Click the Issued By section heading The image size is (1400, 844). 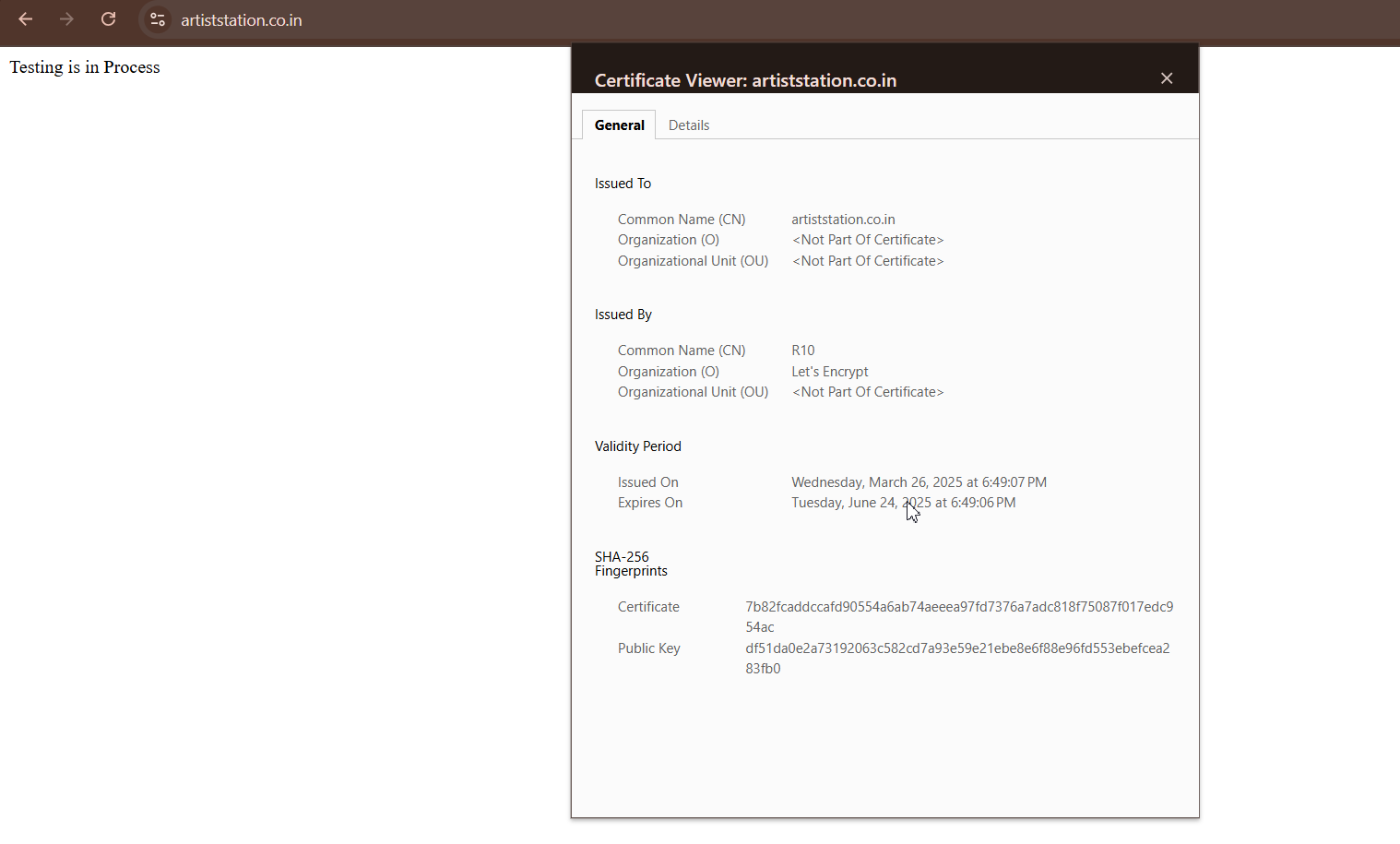coord(623,315)
